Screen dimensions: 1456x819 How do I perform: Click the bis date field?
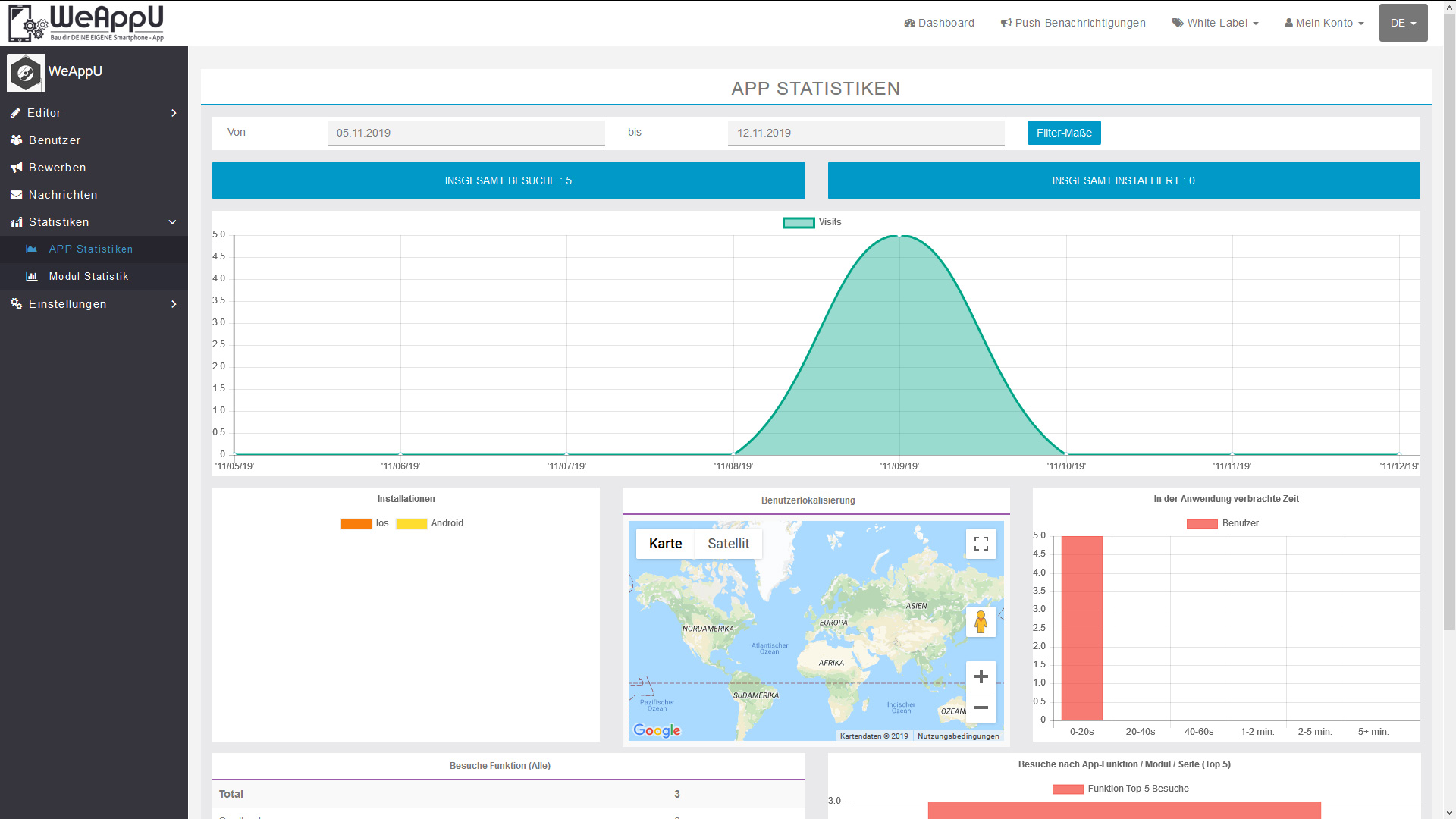tap(866, 133)
